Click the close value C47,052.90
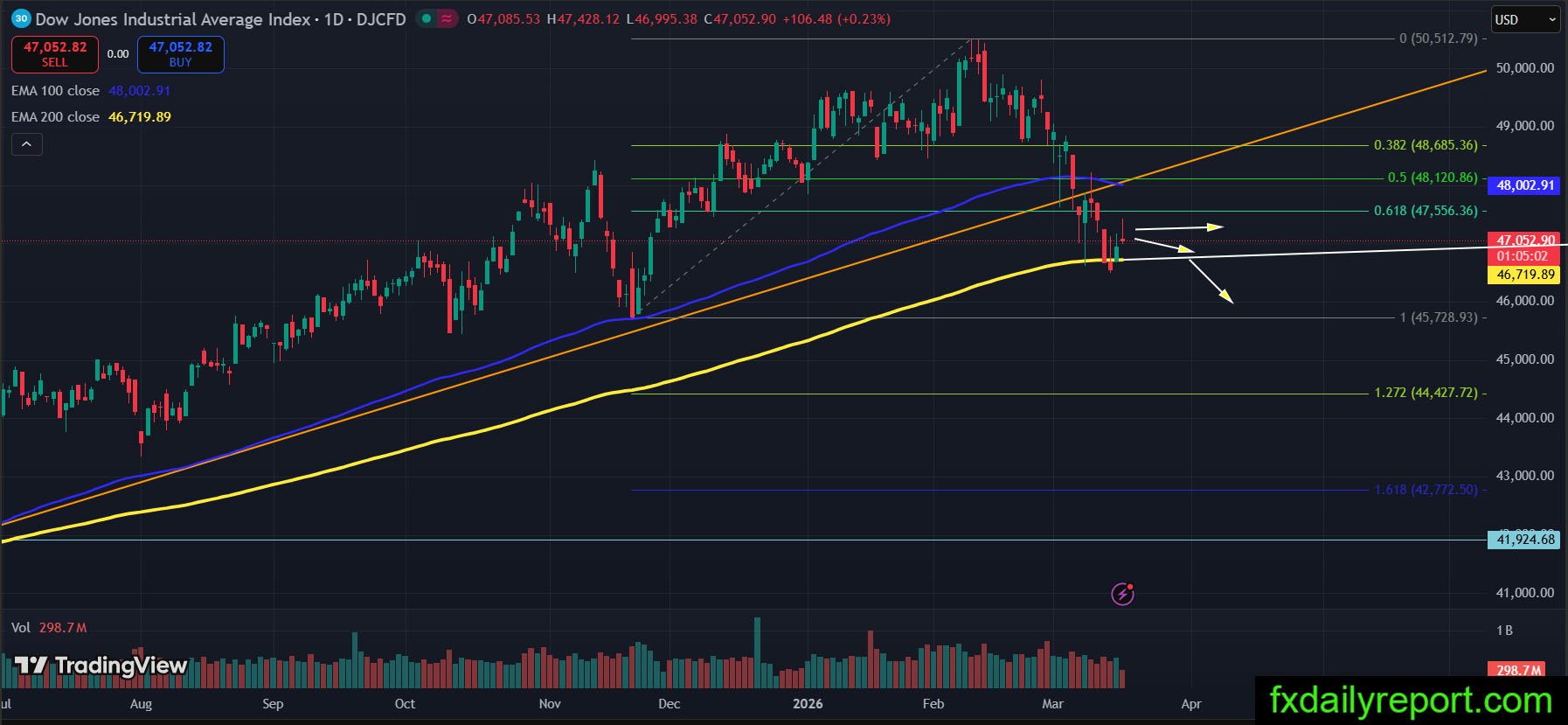The image size is (1568, 725). point(739,19)
